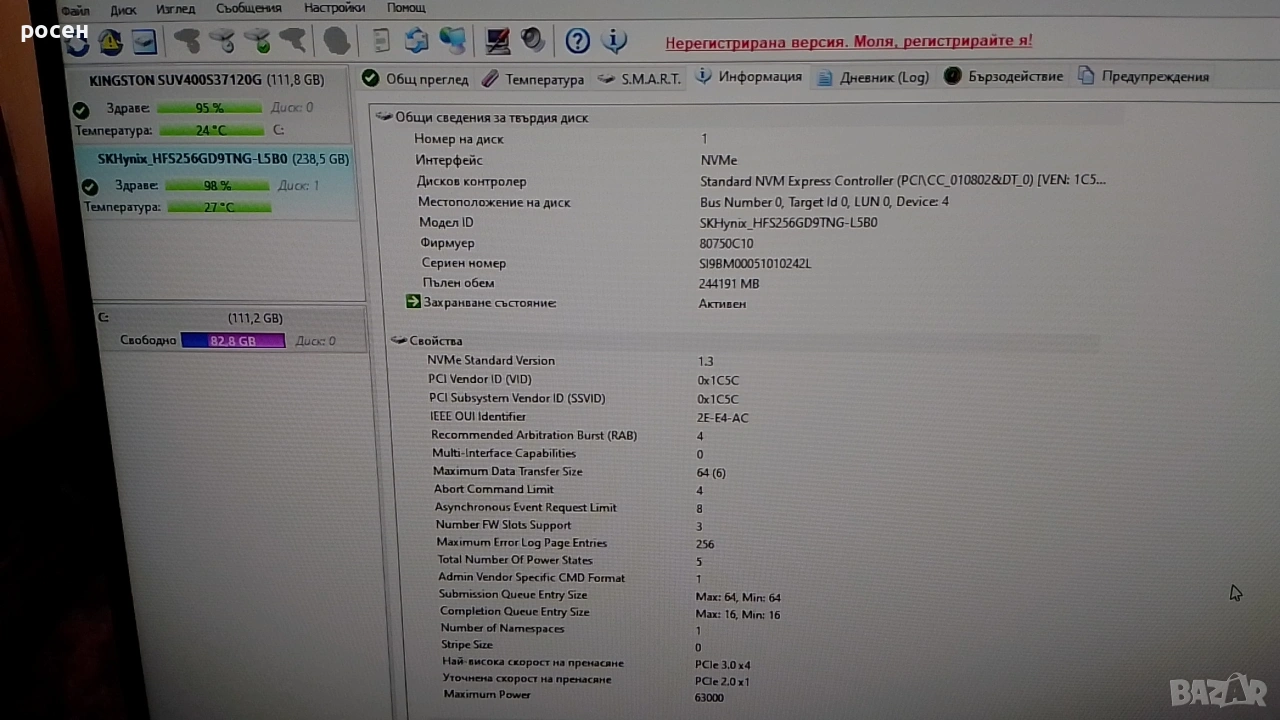This screenshot has height=720, width=1280.
Task: Collapse the 'Свойства' section
Action: (398, 341)
